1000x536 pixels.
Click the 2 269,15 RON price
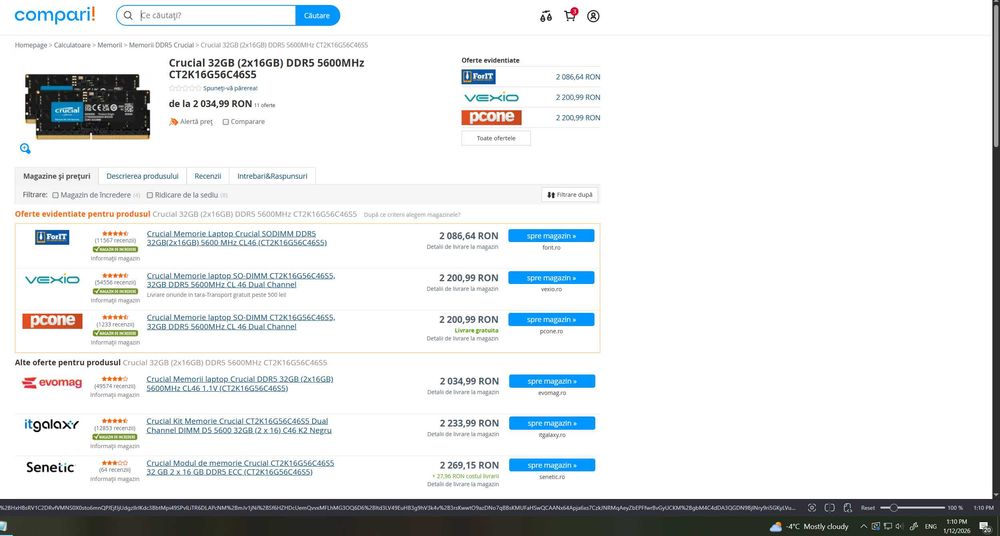[x=469, y=465]
